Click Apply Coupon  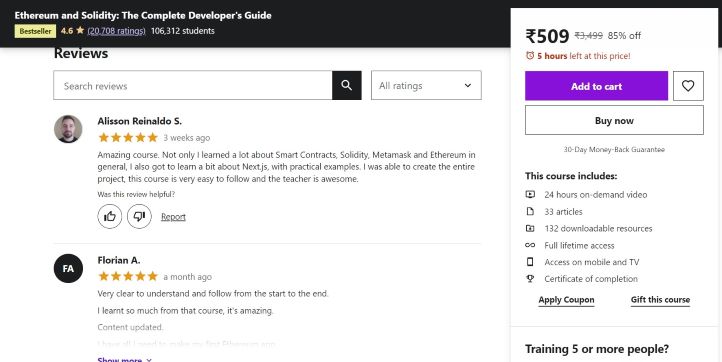click(x=566, y=300)
